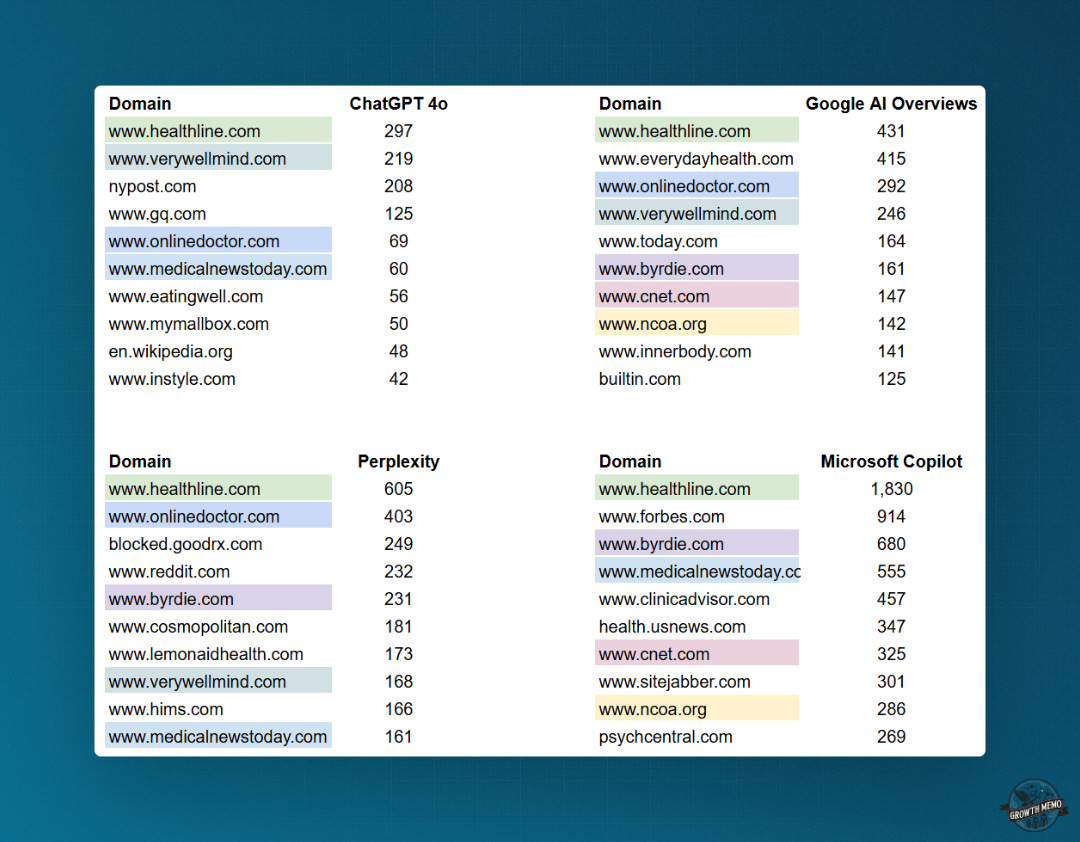Image resolution: width=1080 pixels, height=842 pixels.
Task: Select www.medicalnewstoday.com in the Perplexity table
Action: 218,737
